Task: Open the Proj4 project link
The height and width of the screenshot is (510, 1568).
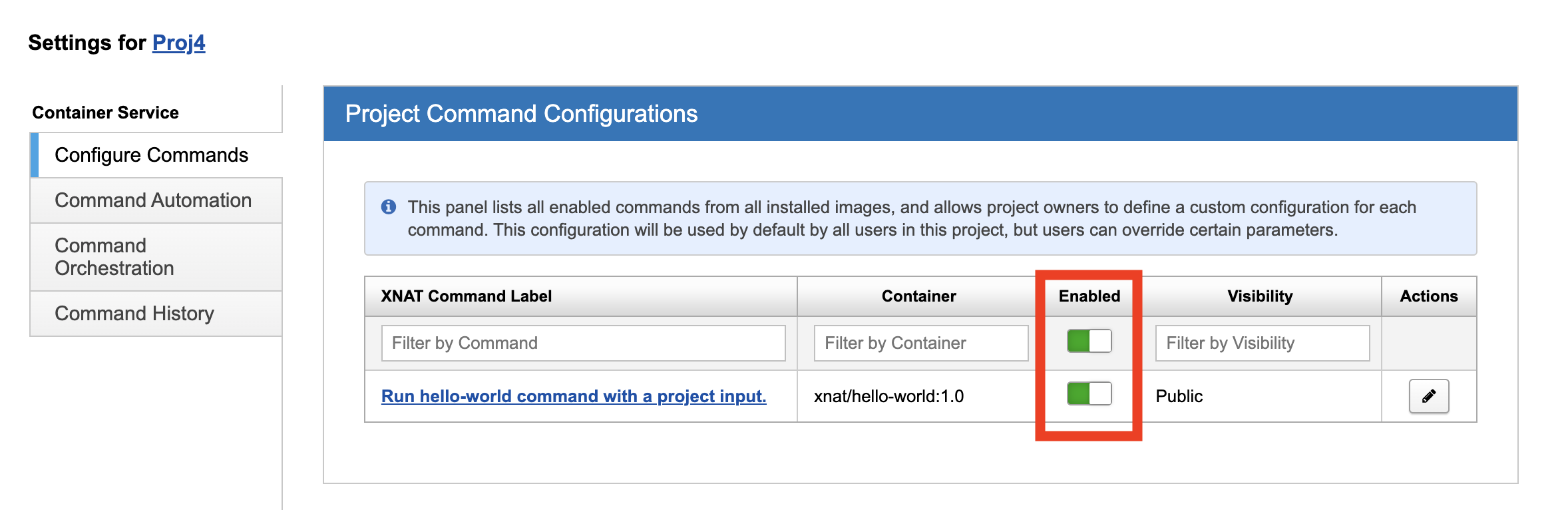Action: [x=178, y=43]
